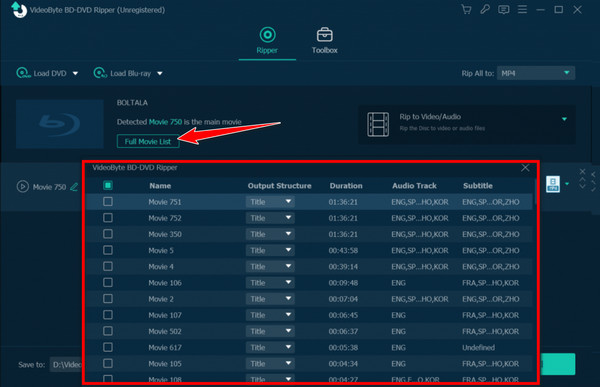Switch to the Toolbox tab

[x=324, y=41]
